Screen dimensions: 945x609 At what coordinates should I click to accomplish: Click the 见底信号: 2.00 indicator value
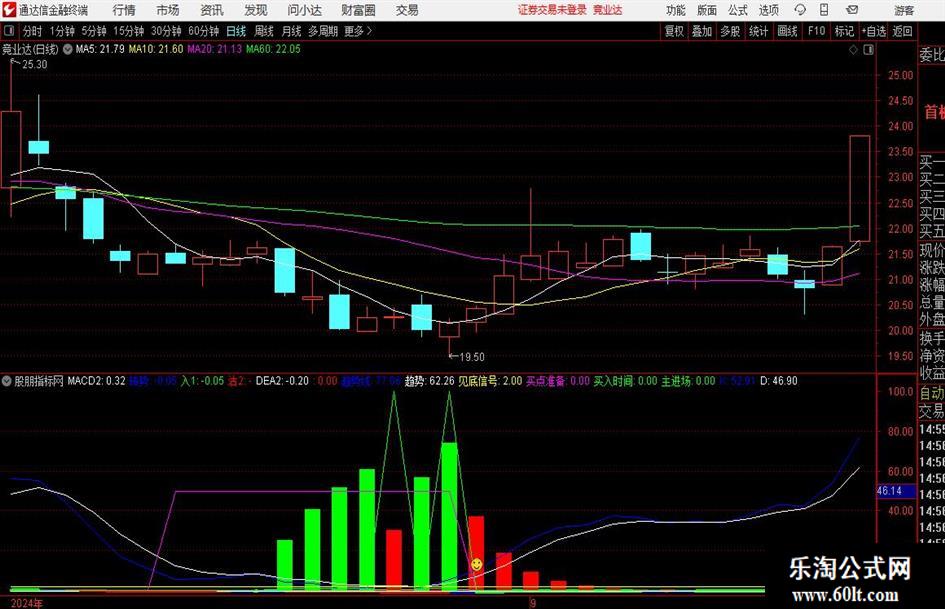coord(491,381)
